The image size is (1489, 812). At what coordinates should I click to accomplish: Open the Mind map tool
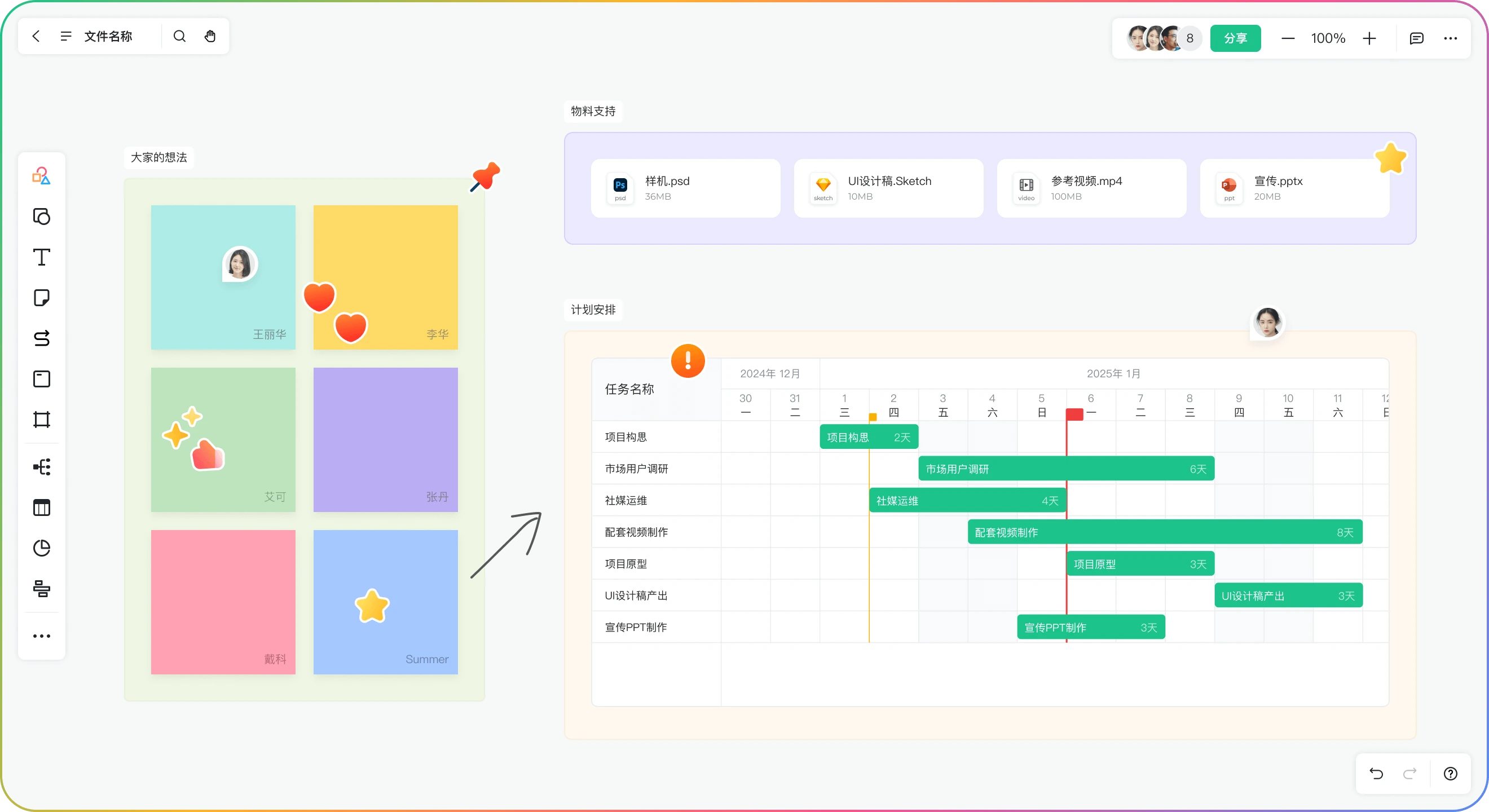41,467
